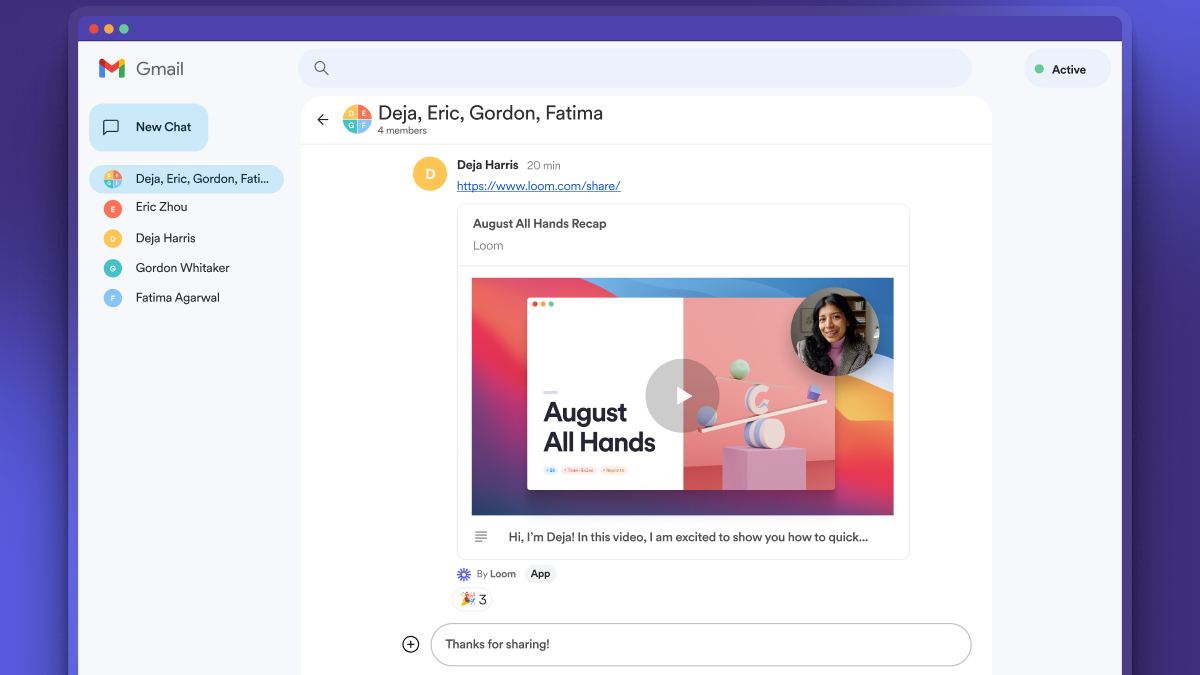Screen dimensions: 1200x675
Task: Click the search bar field
Action: pyautogui.click(x=635, y=68)
